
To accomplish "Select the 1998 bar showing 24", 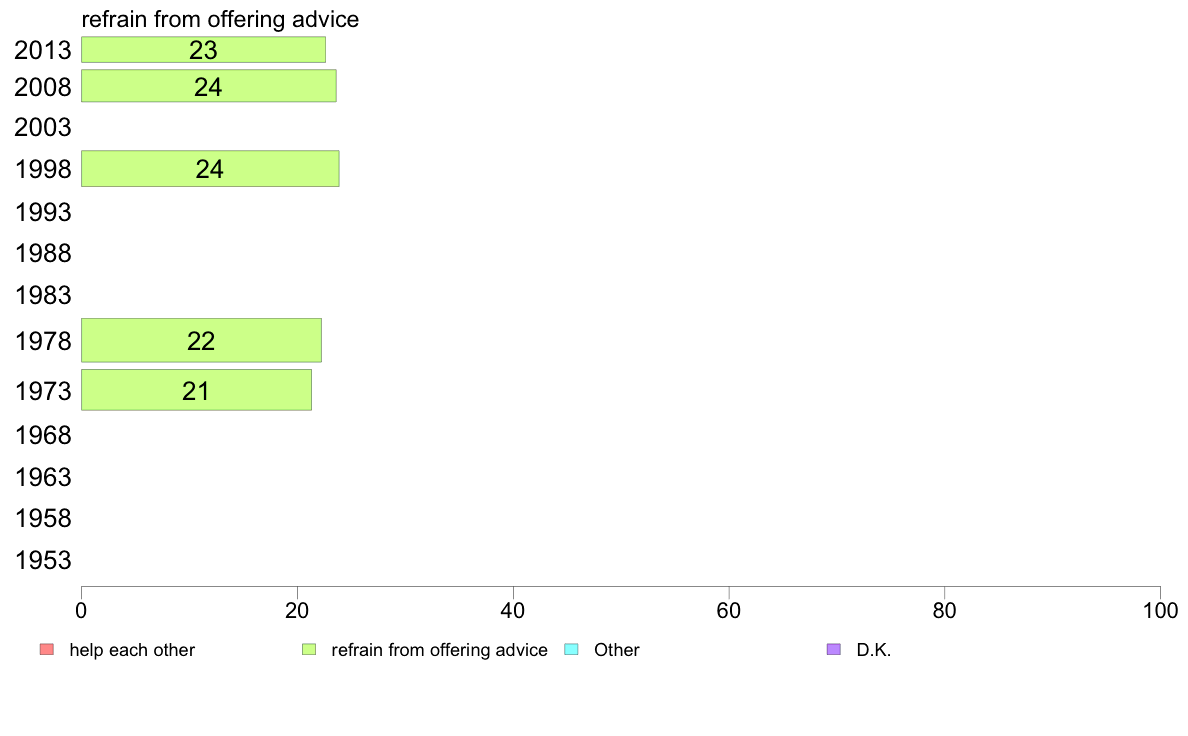I will pyautogui.click(x=211, y=168).
